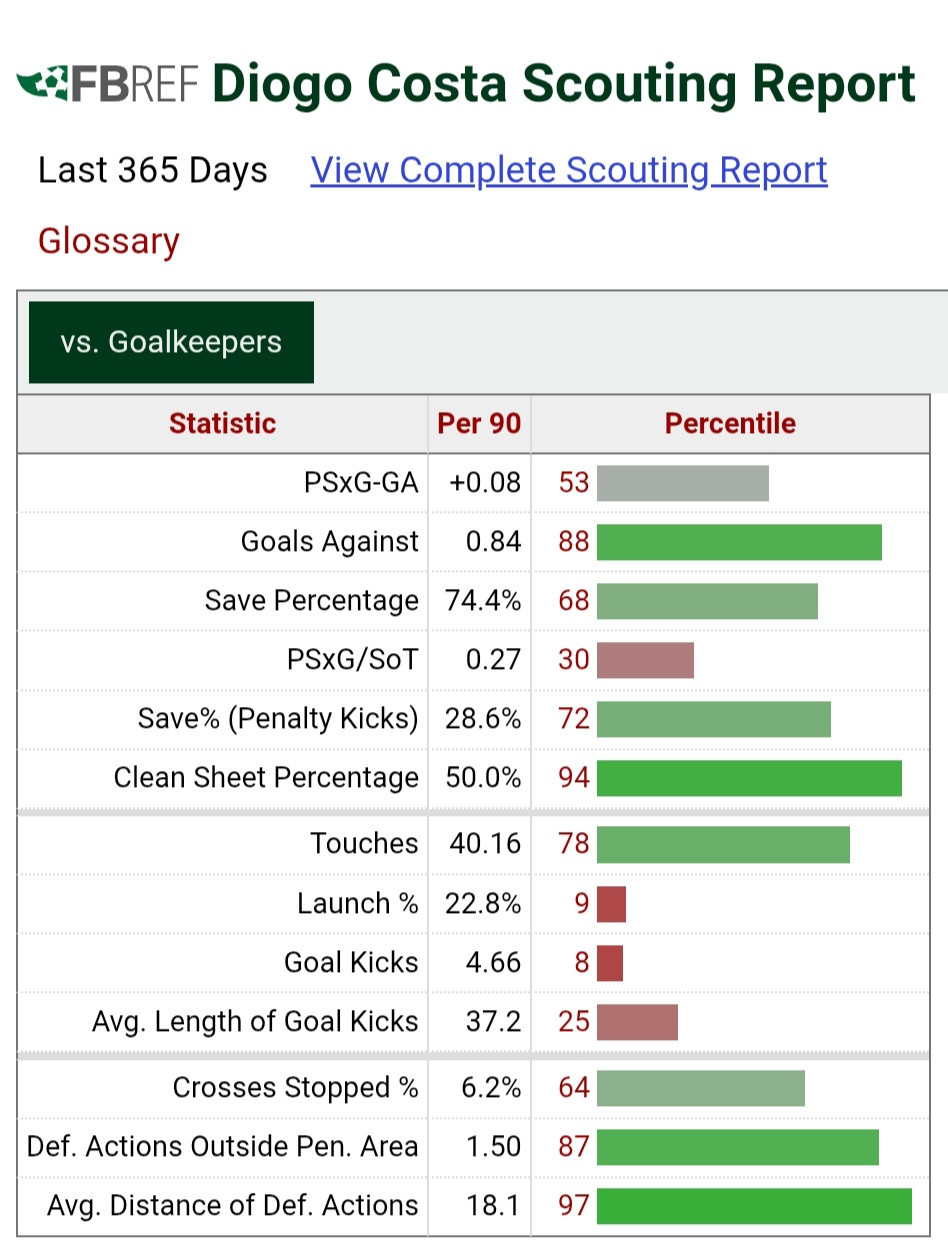Click the Per 90 column header
Screen dimensions: 948x1245
coord(479,423)
